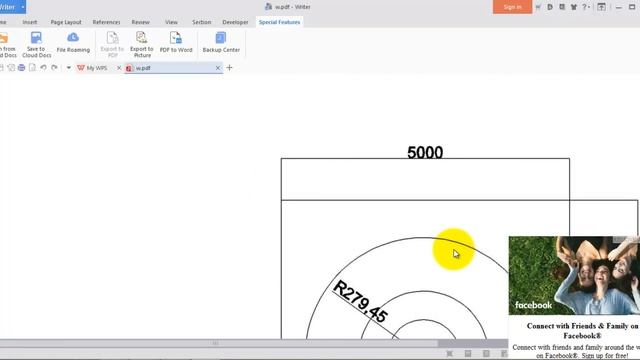Close the w.pdf document tab
Viewport: 640px width, 360px height.
tap(218, 68)
